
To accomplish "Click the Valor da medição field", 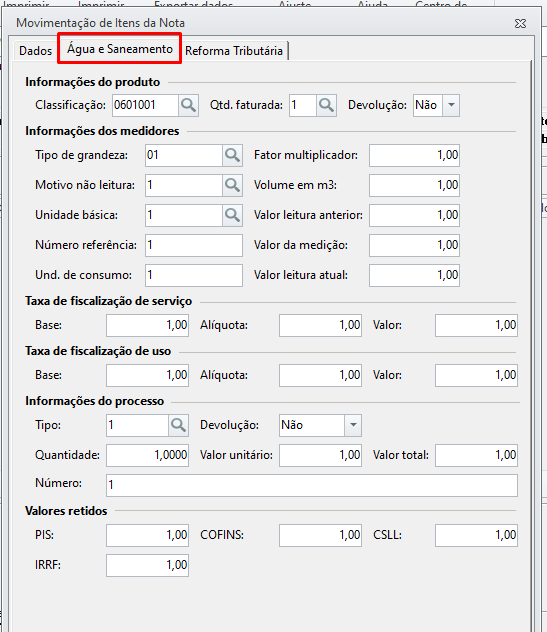I will pos(414,245).
